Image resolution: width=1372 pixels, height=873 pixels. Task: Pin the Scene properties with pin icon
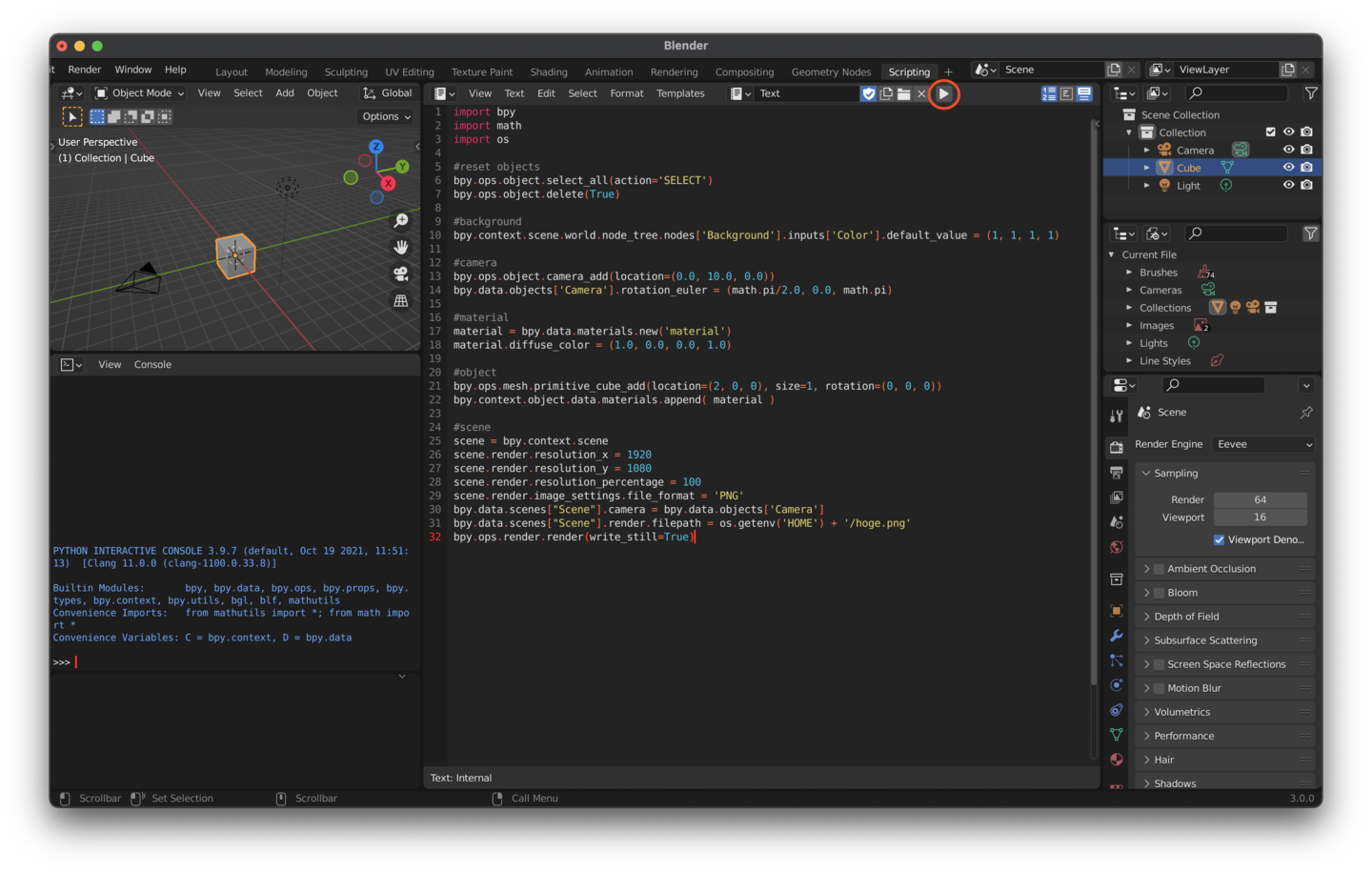tap(1306, 413)
